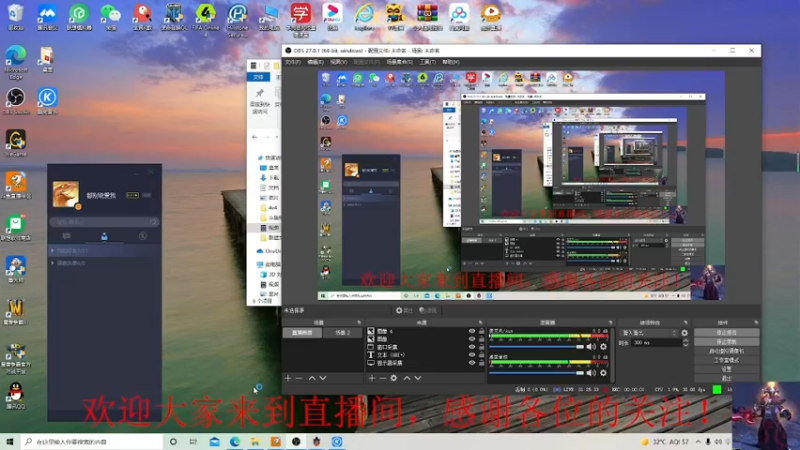Viewport: 800px width, 450px height.
Task: Pop out the controls dock panel
Action: [756, 322]
